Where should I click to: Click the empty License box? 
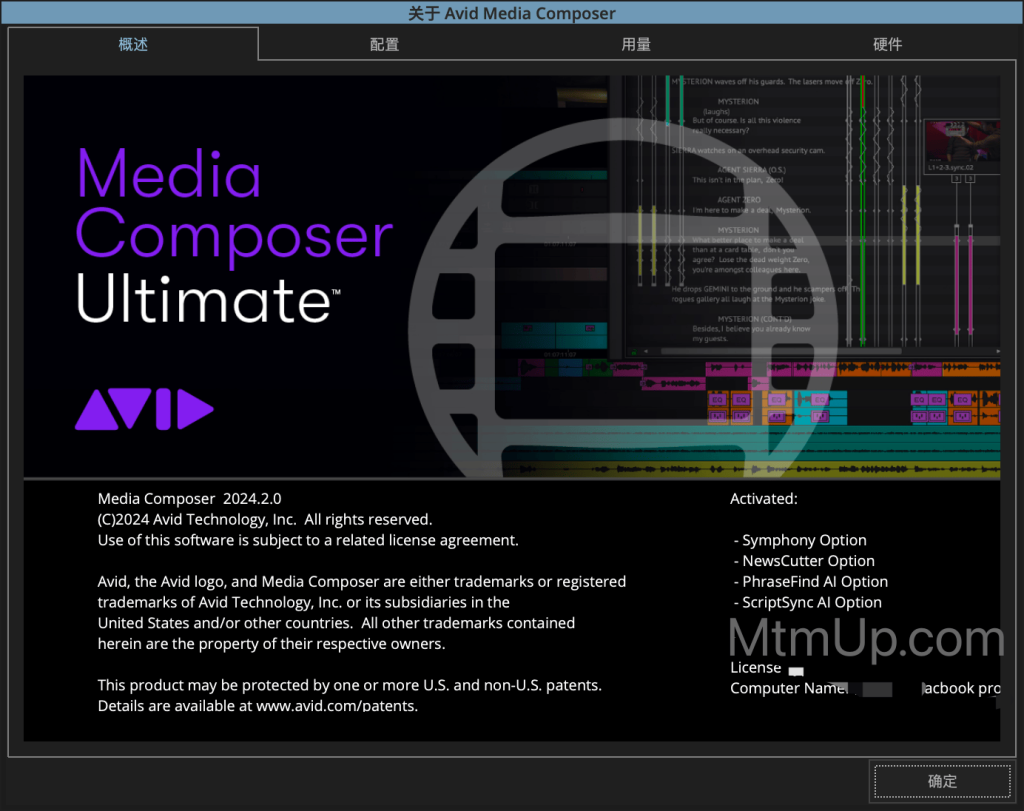(796, 672)
